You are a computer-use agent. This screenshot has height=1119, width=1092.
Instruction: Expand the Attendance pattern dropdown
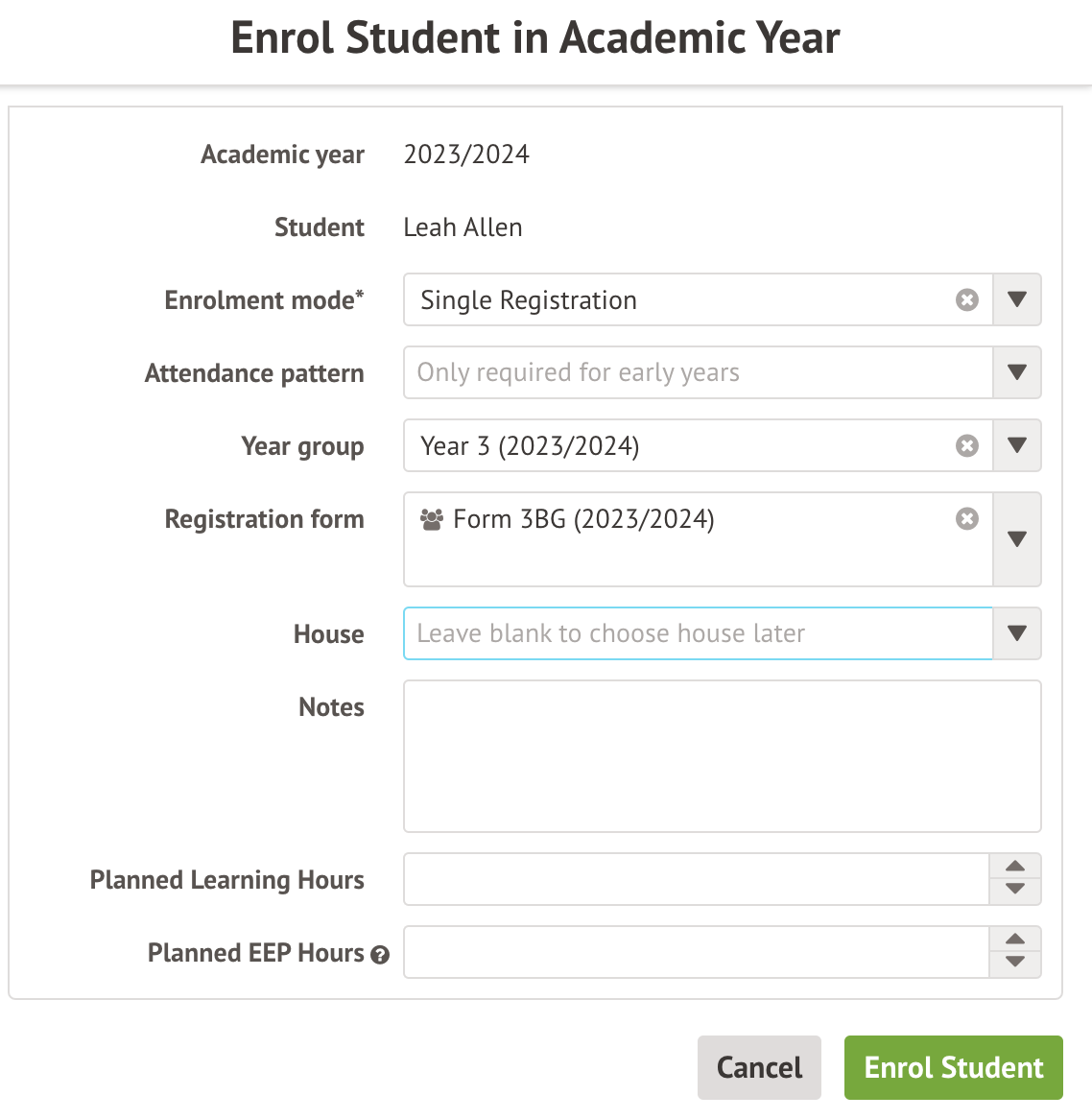[x=1017, y=372]
